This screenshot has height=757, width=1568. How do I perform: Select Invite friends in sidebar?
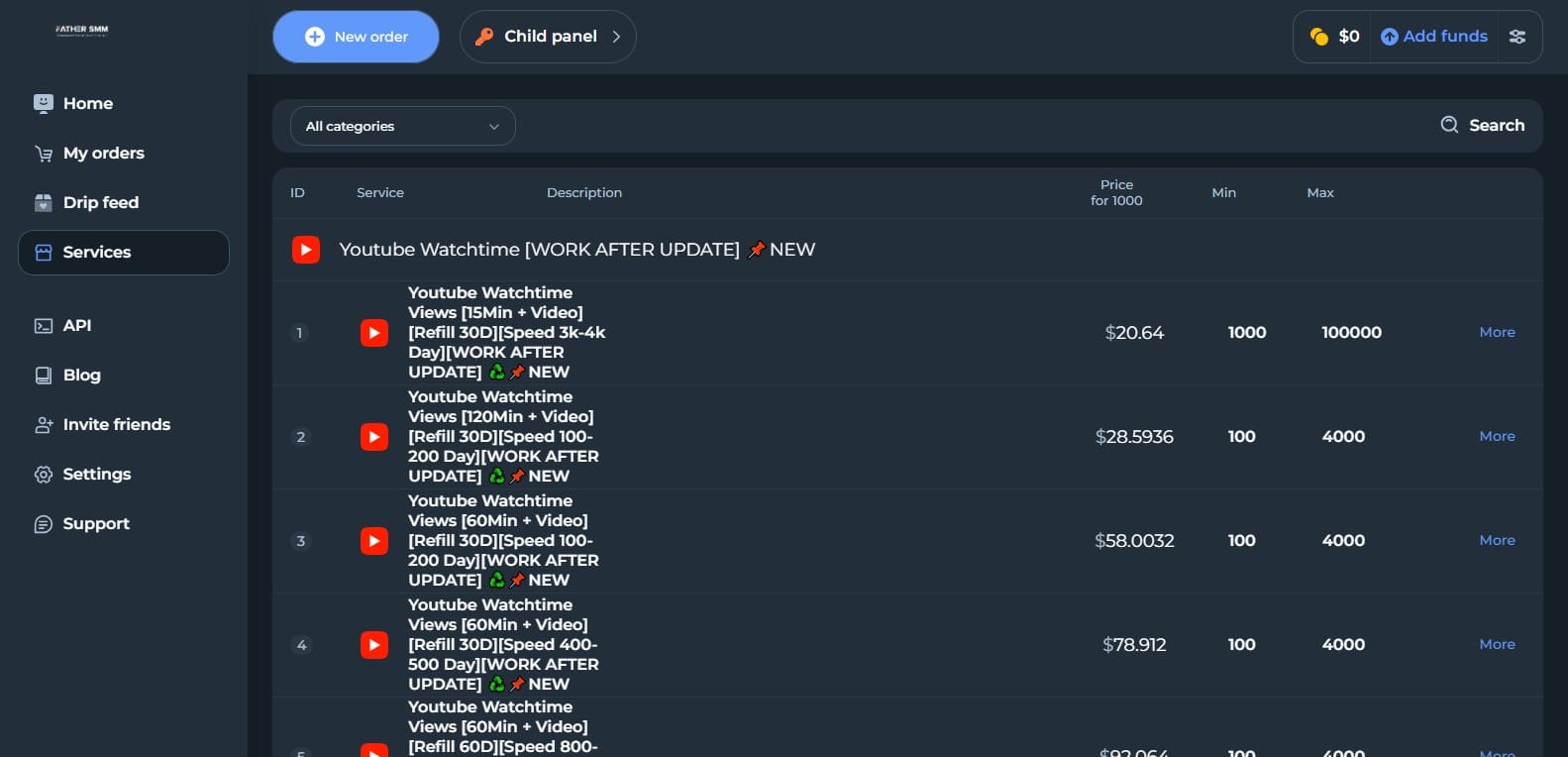point(116,424)
